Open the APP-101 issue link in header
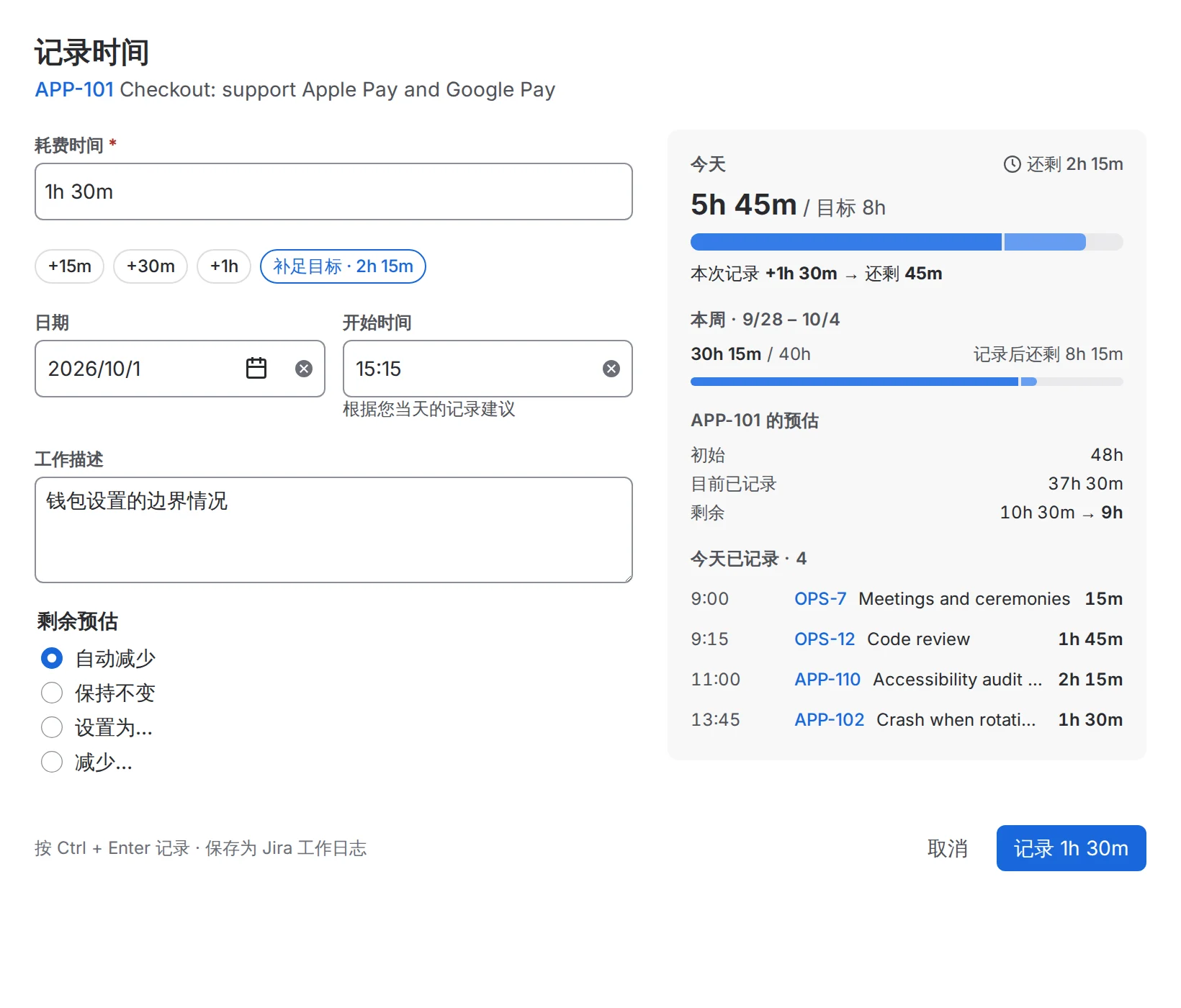1181x1008 pixels. pyautogui.click(x=74, y=89)
